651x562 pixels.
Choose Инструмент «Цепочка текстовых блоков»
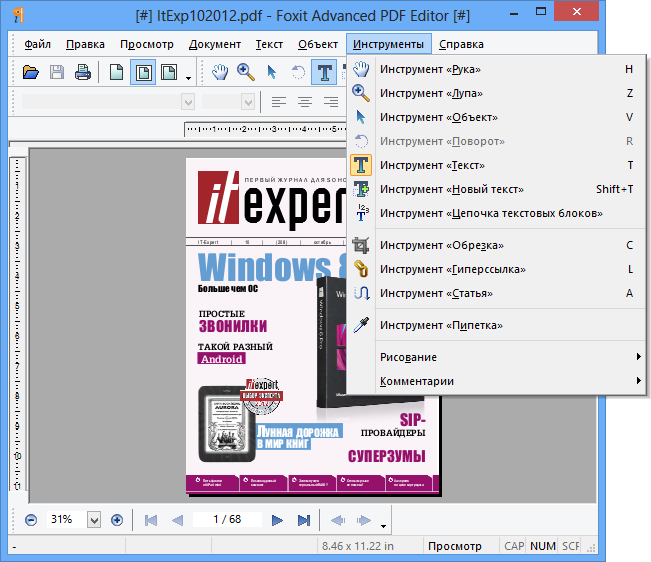[x=497, y=213]
